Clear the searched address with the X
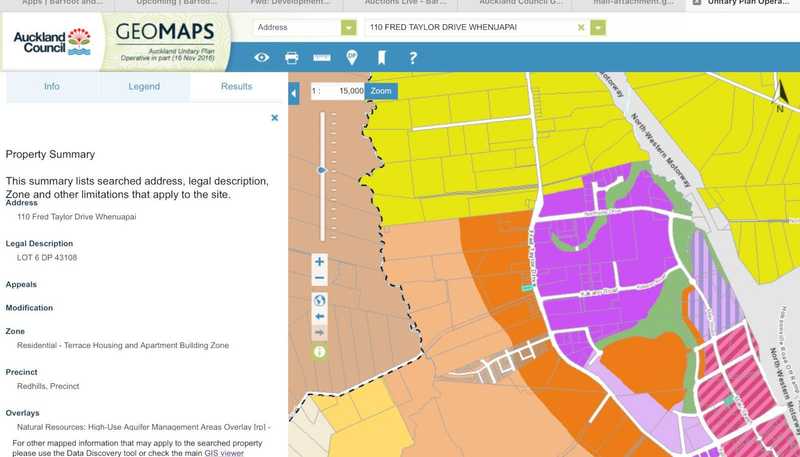The width and height of the screenshot is (800, 457). pos(581,28)
